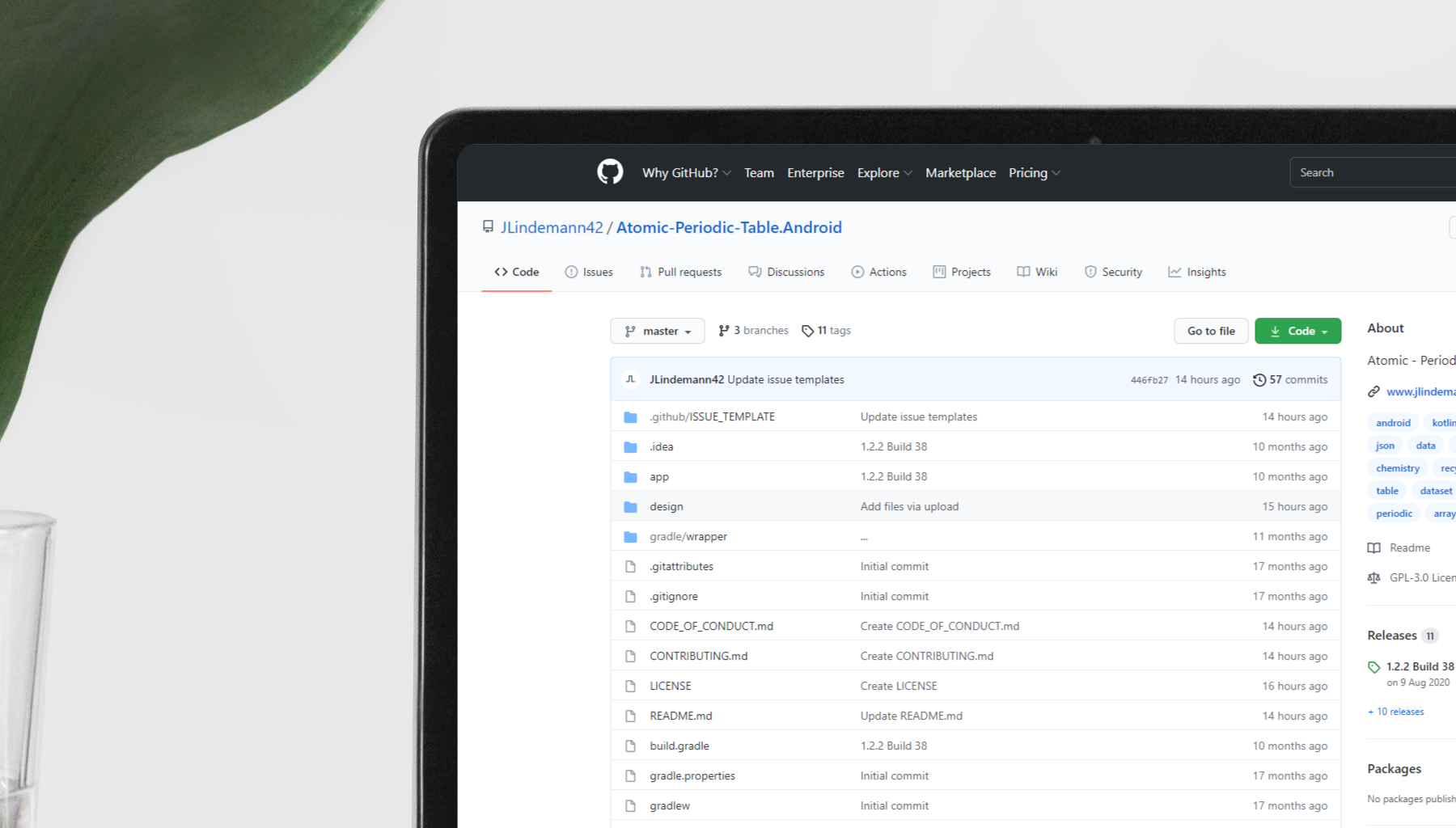Screen dimensions: 1456x828
Task: Click the file icon for build.gradle
Action: (x=630, y=746)
